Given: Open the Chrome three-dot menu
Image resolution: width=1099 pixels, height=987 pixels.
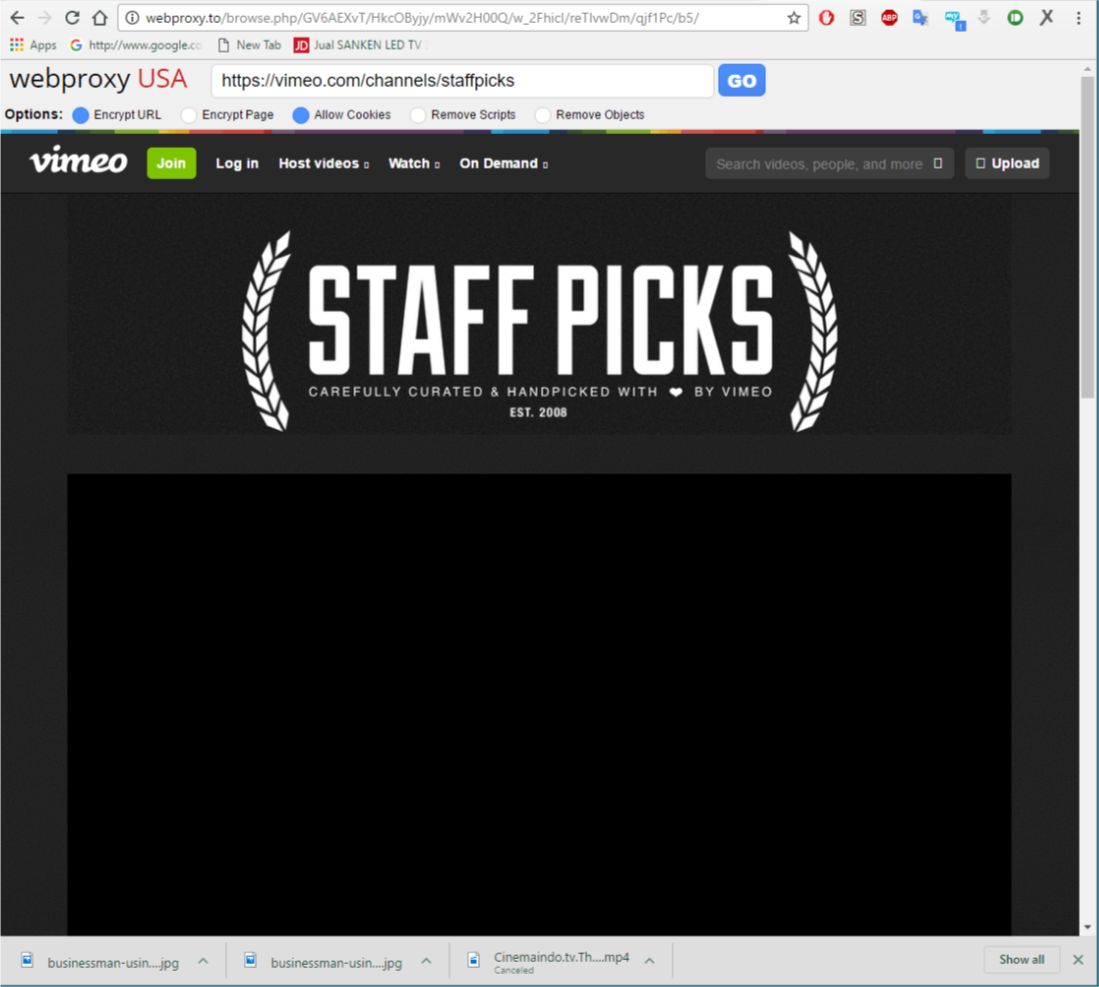Looking at the screenshot, I should [1079, 18].
